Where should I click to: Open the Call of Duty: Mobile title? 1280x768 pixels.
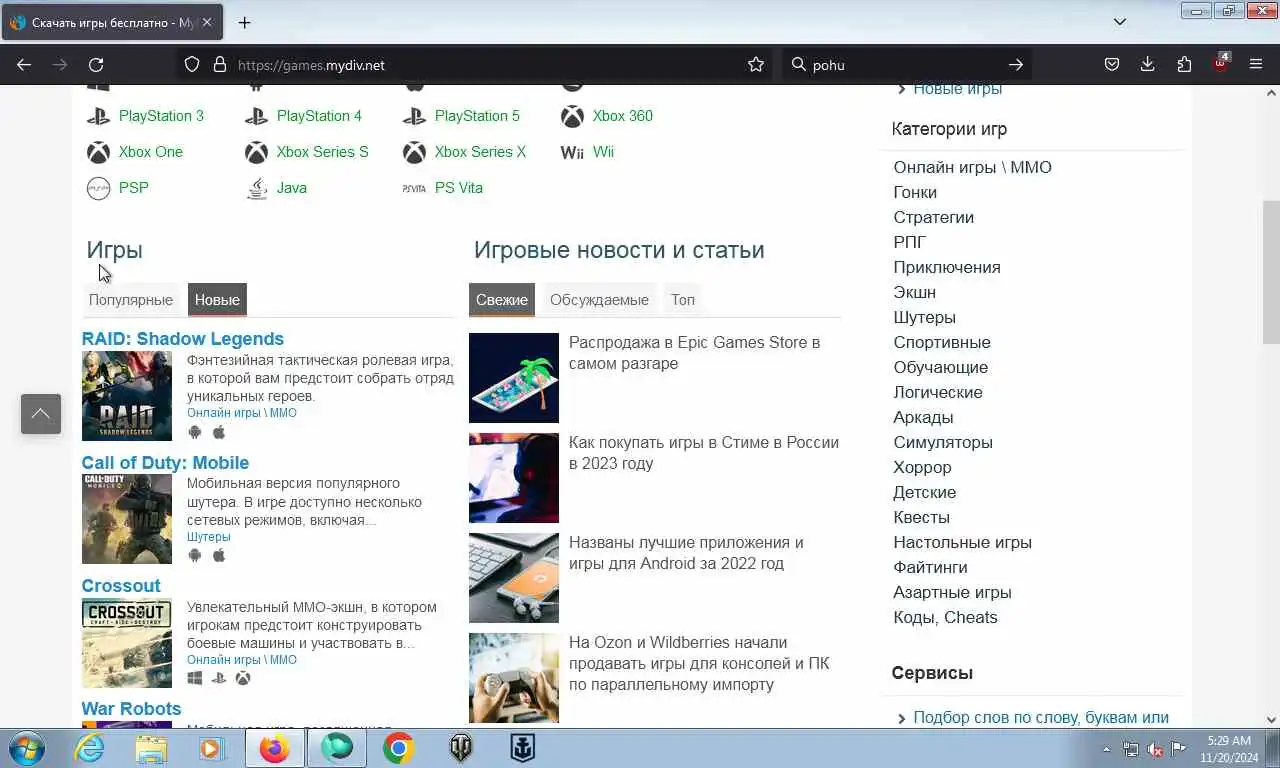(x=165, y=463)
